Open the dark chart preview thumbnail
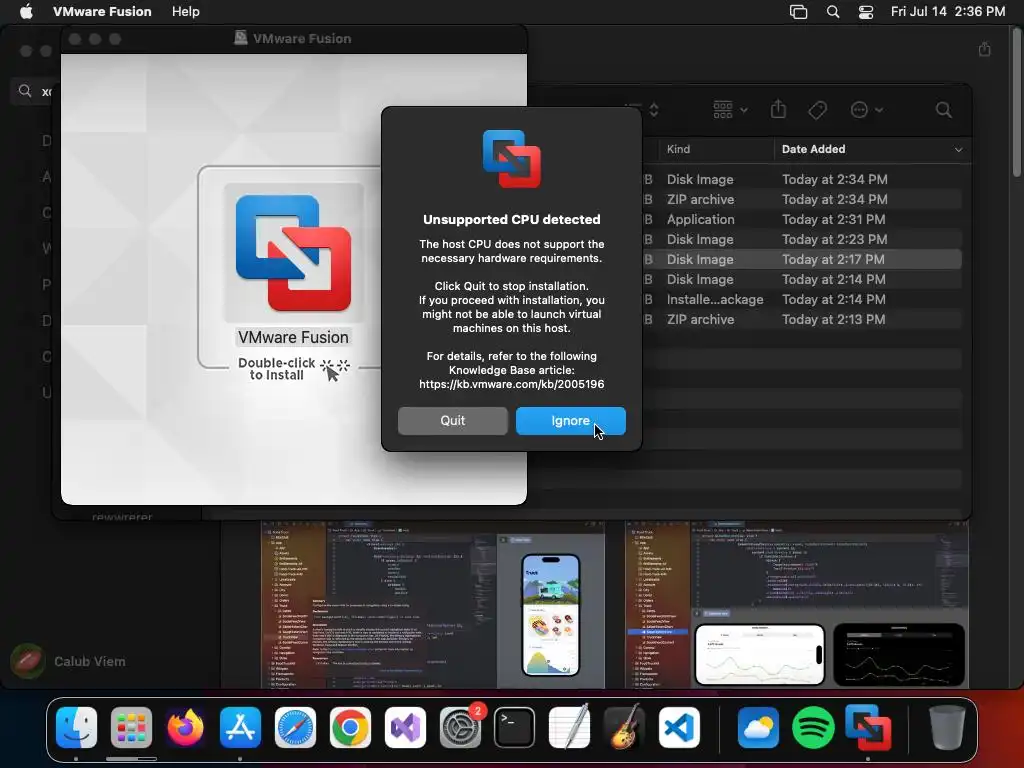Image resolution: width=1024 pixels, height=768 pixels. point(899,655)
